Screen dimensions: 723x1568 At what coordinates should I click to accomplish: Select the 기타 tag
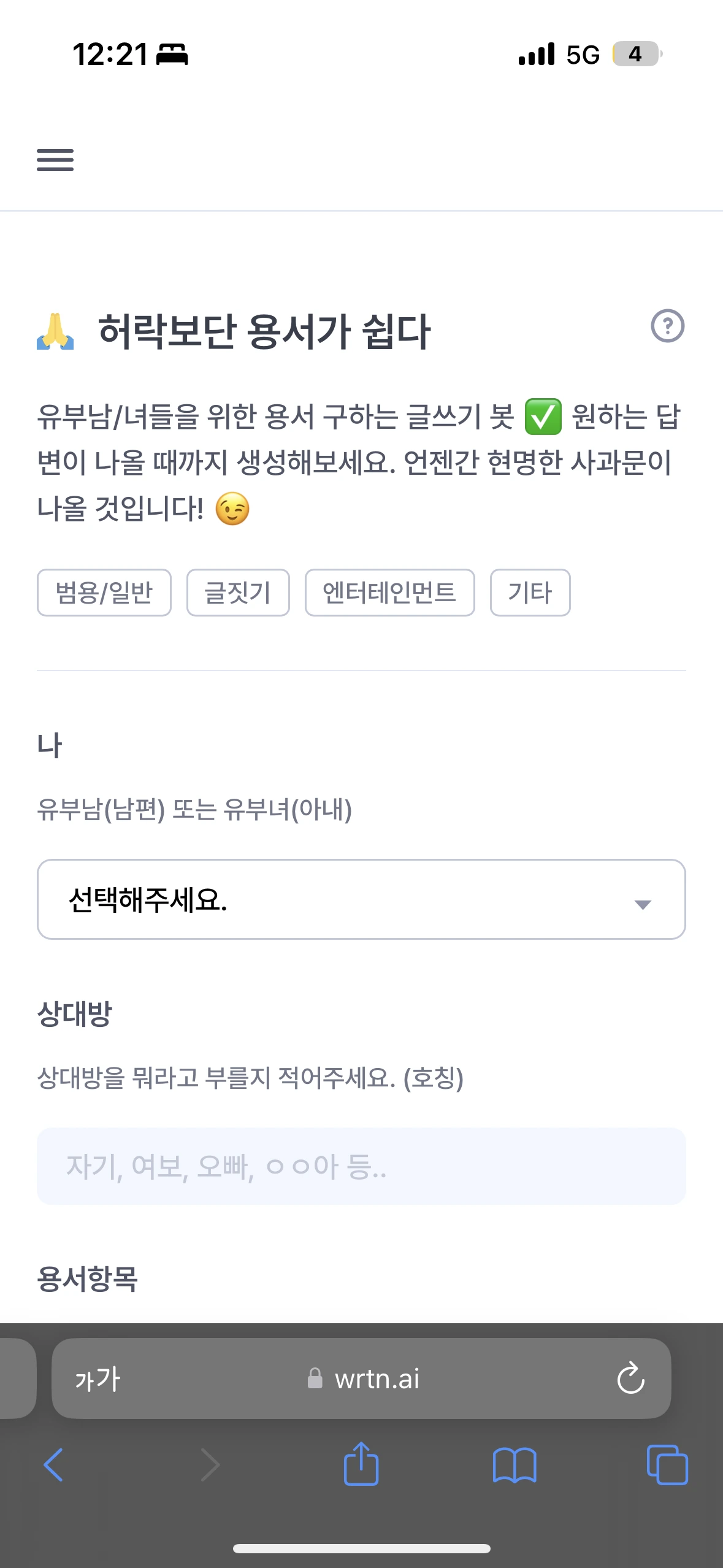point(530,593)
